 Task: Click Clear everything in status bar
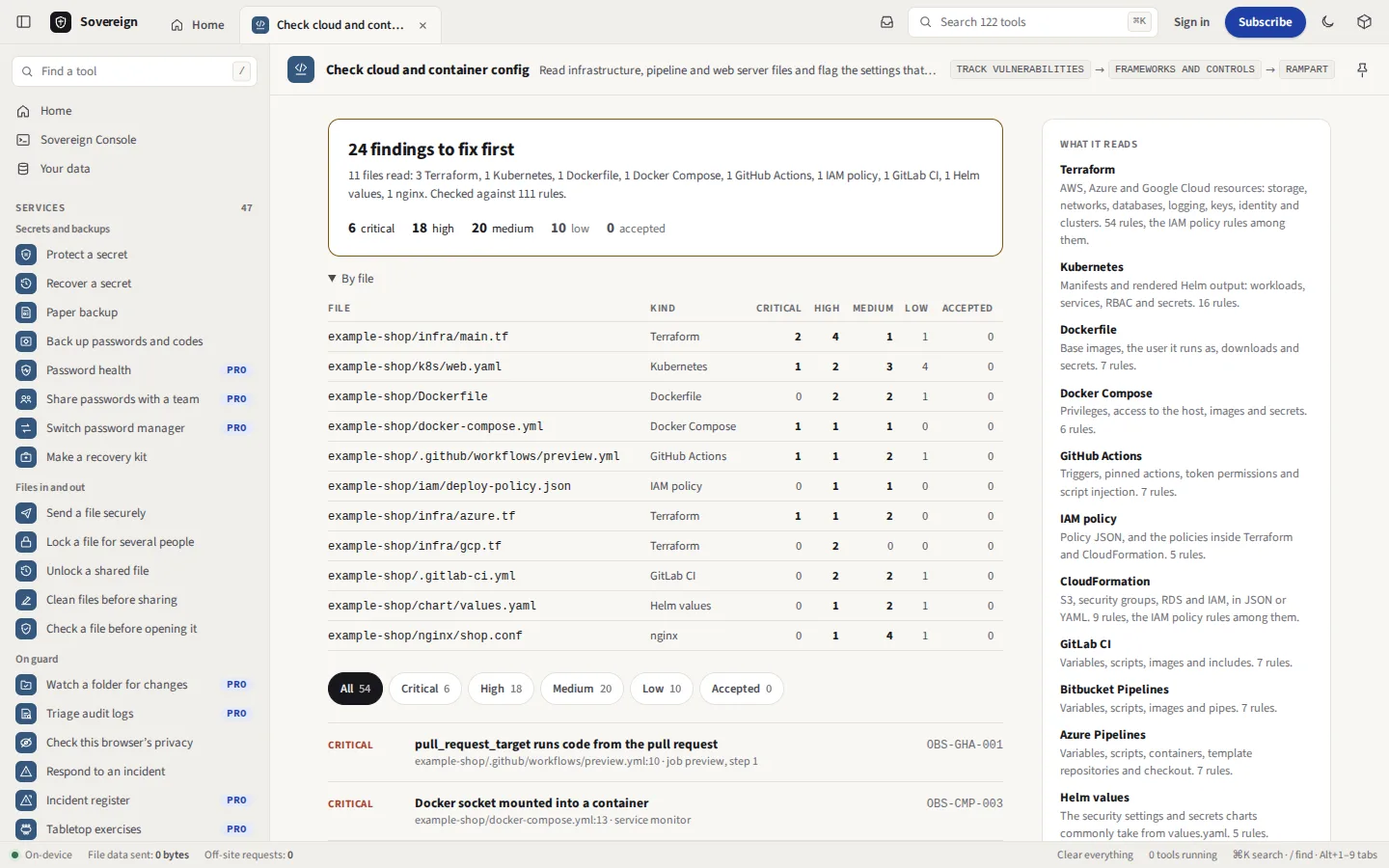click(x=1095, y=854)
